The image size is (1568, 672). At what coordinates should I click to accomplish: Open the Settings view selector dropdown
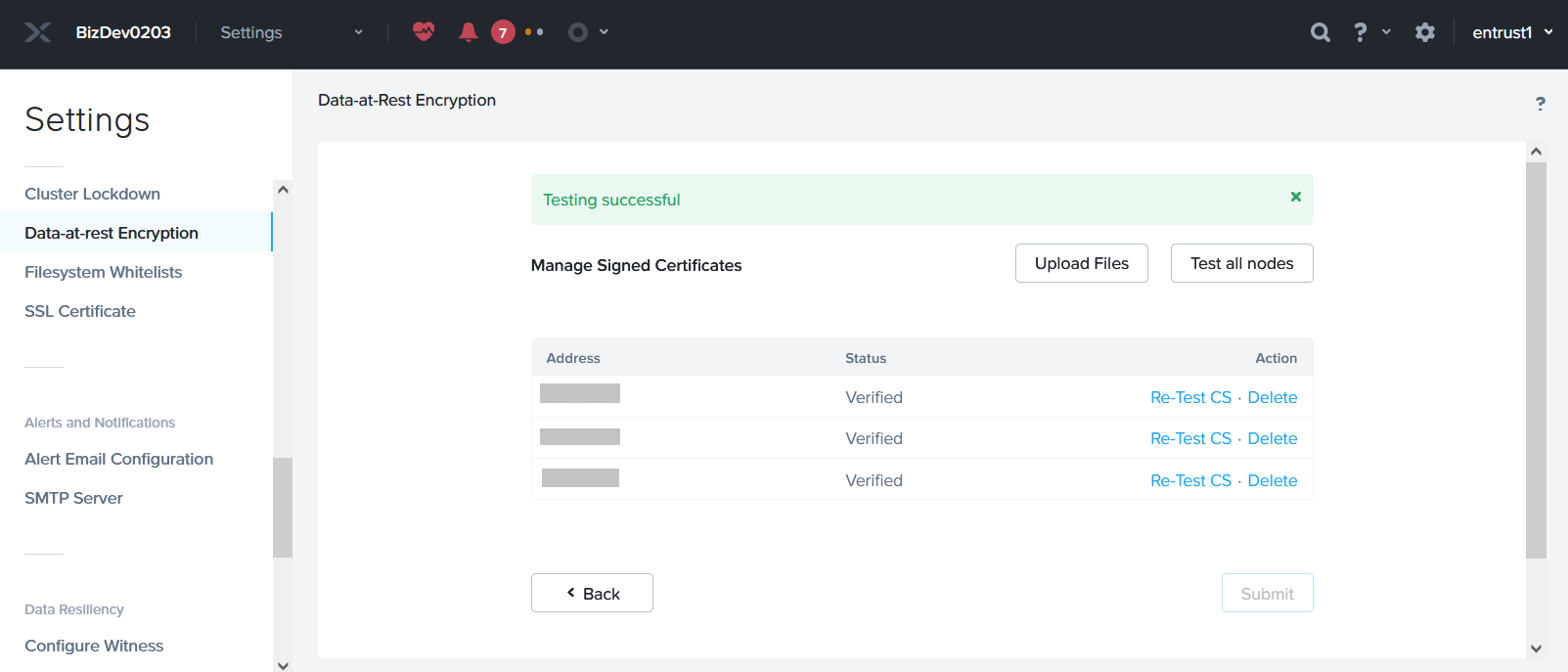(291, 32)
